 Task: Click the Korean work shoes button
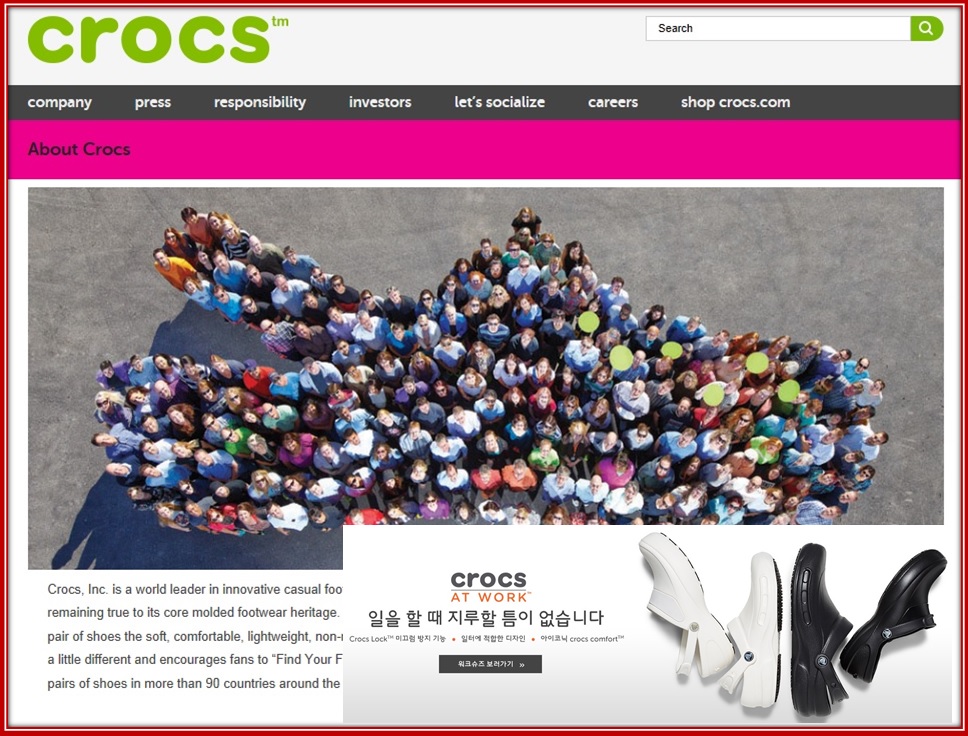(x=490, y=664)
